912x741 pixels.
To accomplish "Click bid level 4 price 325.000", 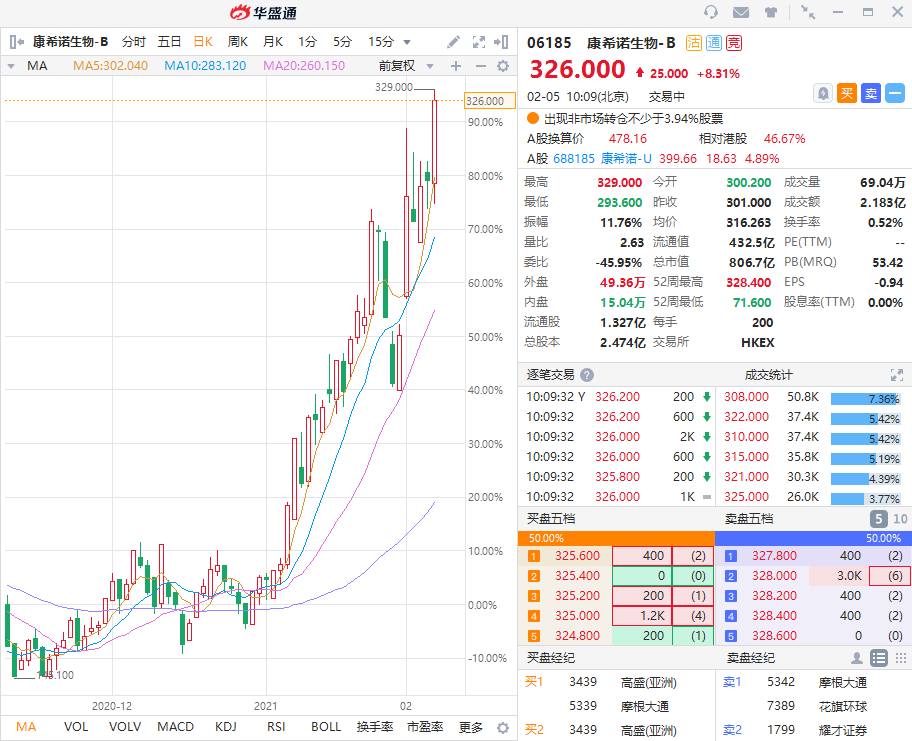I will coord(577,616).
